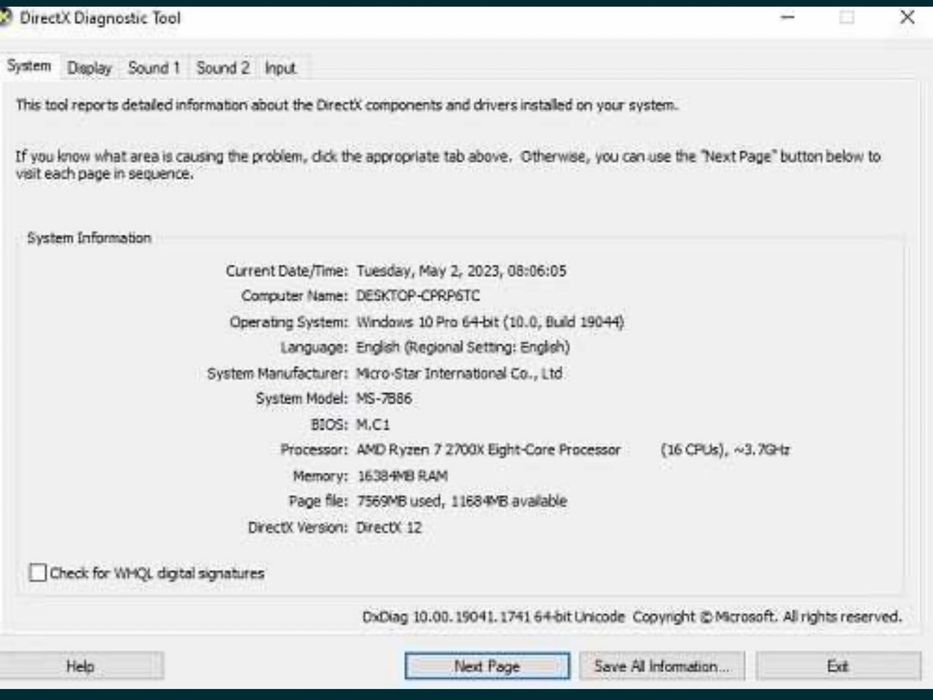
Task: Click Save All Information button
Action: tap(662, 666)
